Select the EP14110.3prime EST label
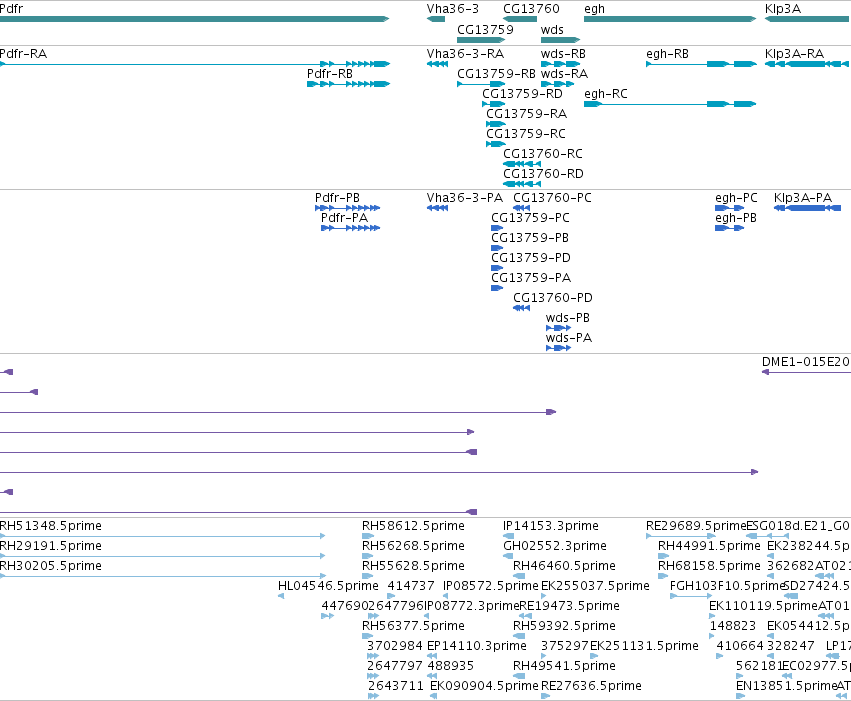Screen dimensions: 851x701 pos(477,647)
